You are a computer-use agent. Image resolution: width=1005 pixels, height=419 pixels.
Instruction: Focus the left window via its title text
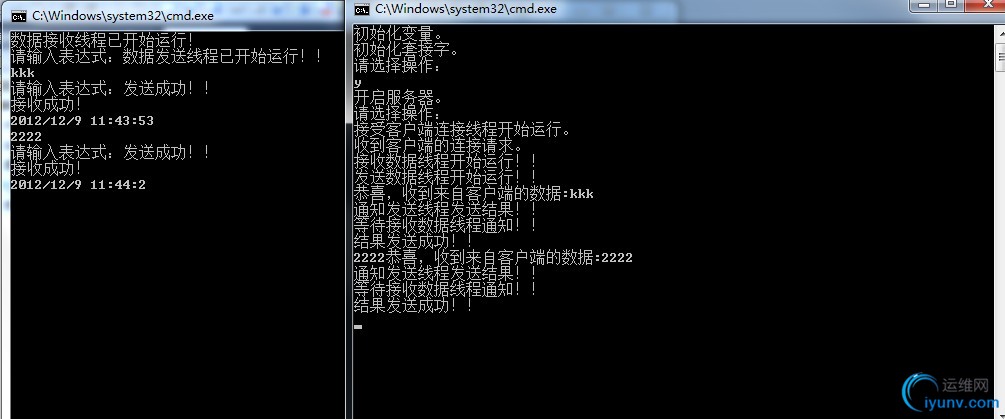click(123, 16)
